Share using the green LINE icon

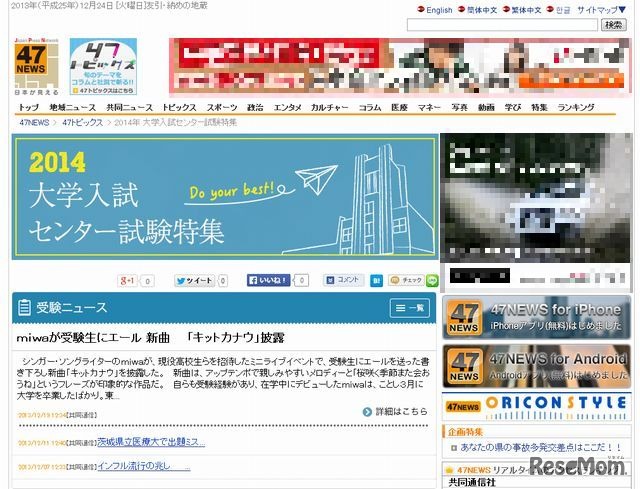(x=432, y=280)
